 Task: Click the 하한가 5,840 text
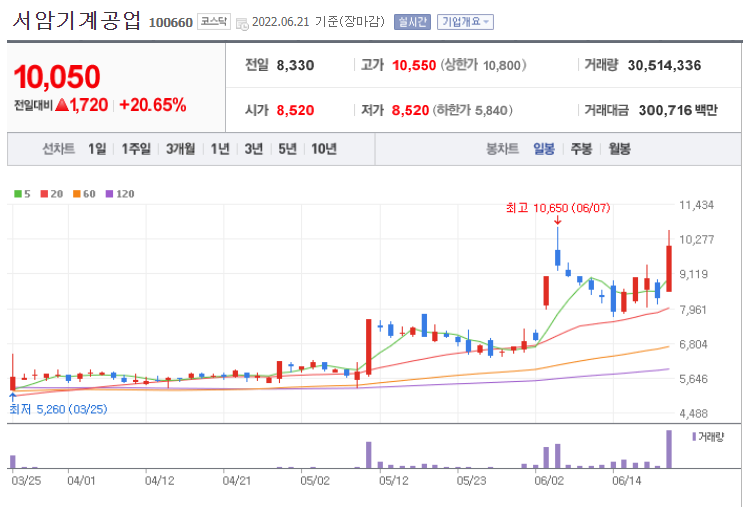(x=472, y=110)
